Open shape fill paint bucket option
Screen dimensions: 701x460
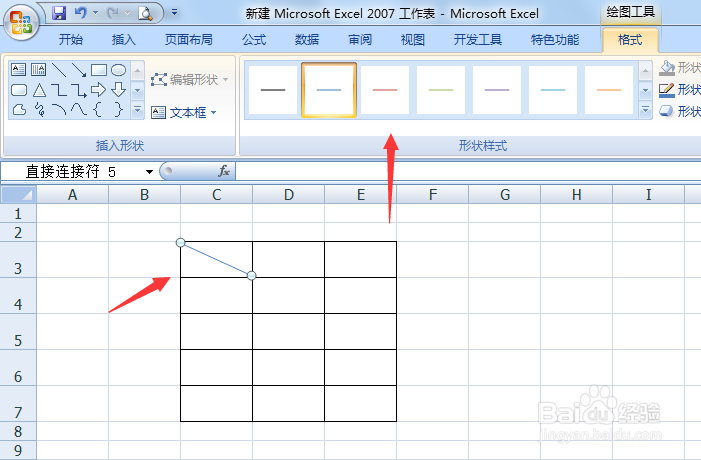coord(680,68)
